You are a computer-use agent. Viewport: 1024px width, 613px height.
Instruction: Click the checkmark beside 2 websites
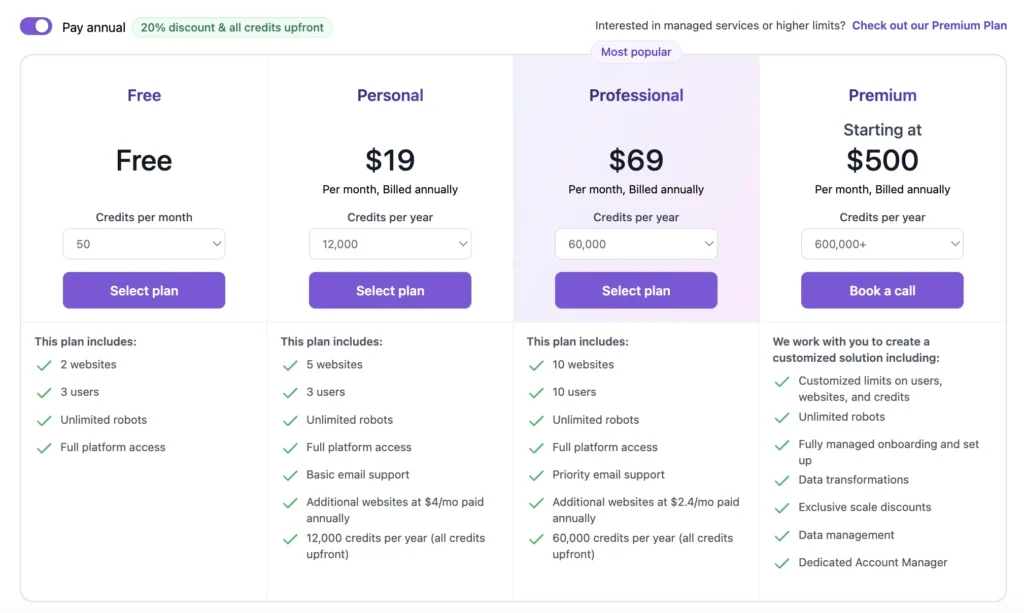pyautogui.click(x=44, y=366)
